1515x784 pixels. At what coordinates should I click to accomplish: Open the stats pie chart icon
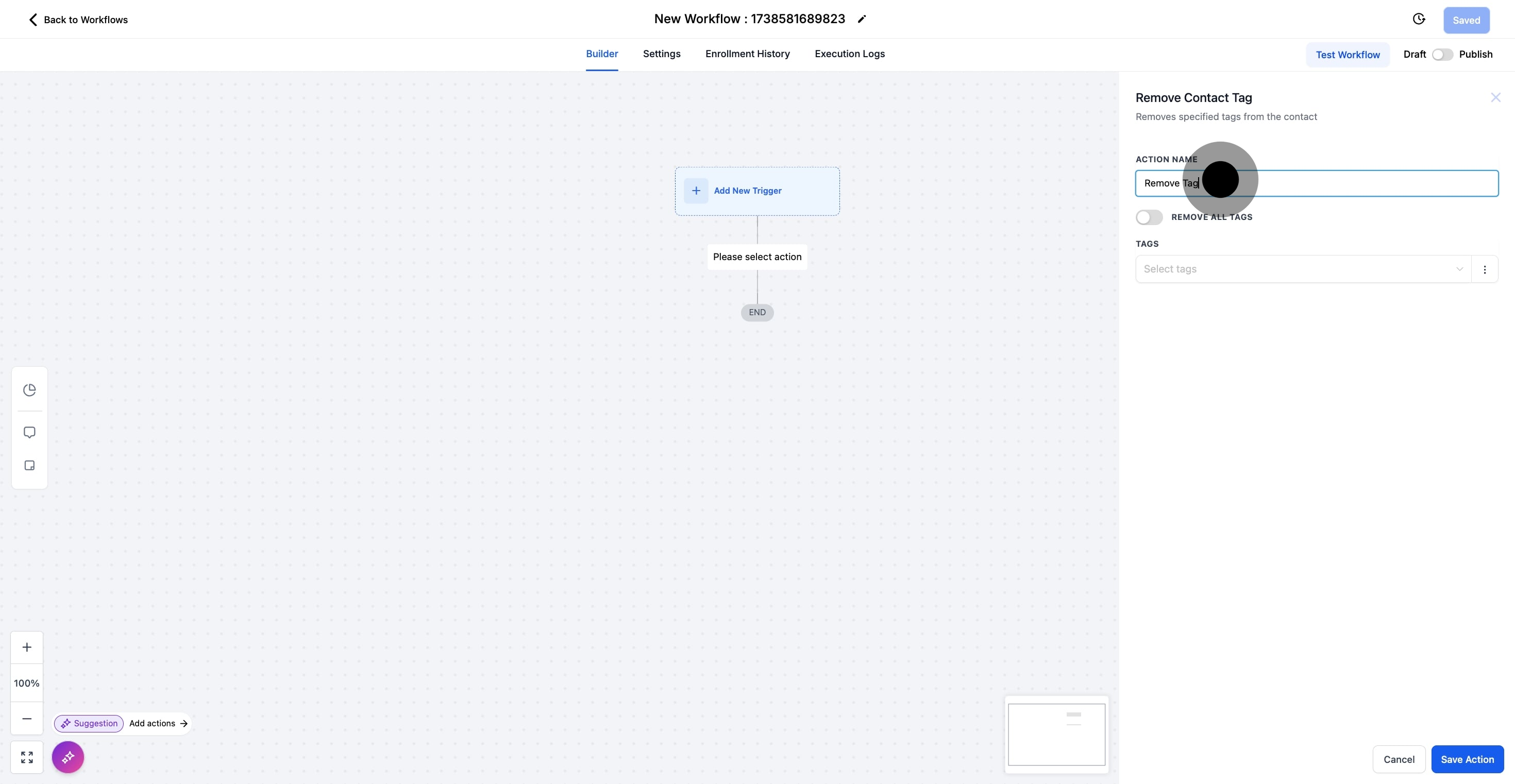pyautogui.click(x=29, y=389)
